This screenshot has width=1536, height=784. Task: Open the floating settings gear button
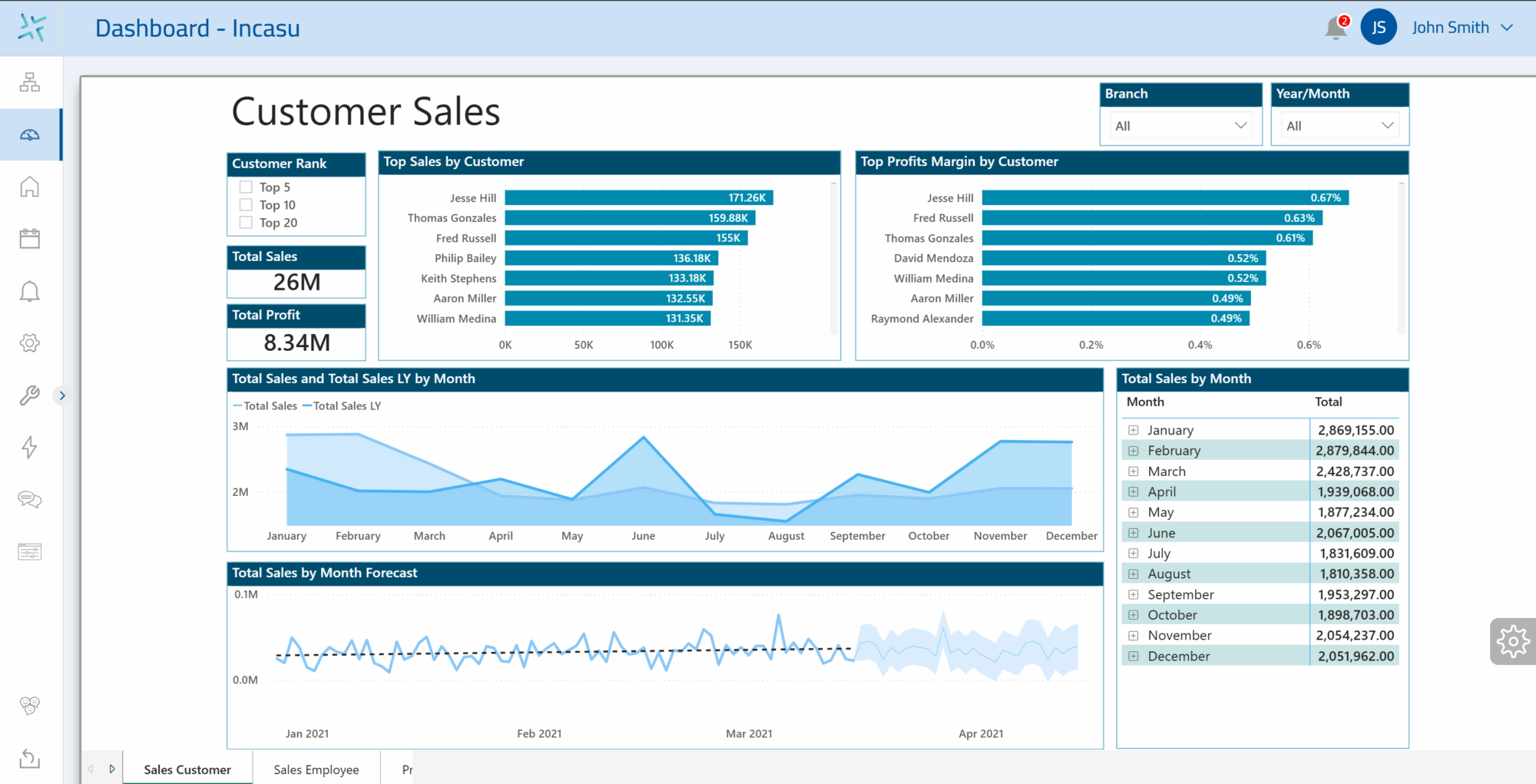(1513, 641)
